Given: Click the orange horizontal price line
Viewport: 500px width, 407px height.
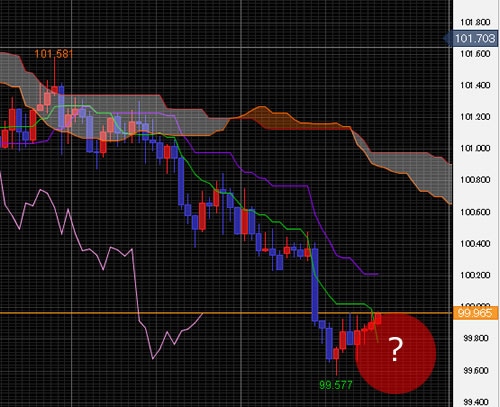Looking at the screenshot, I should [x=226, y=313].
